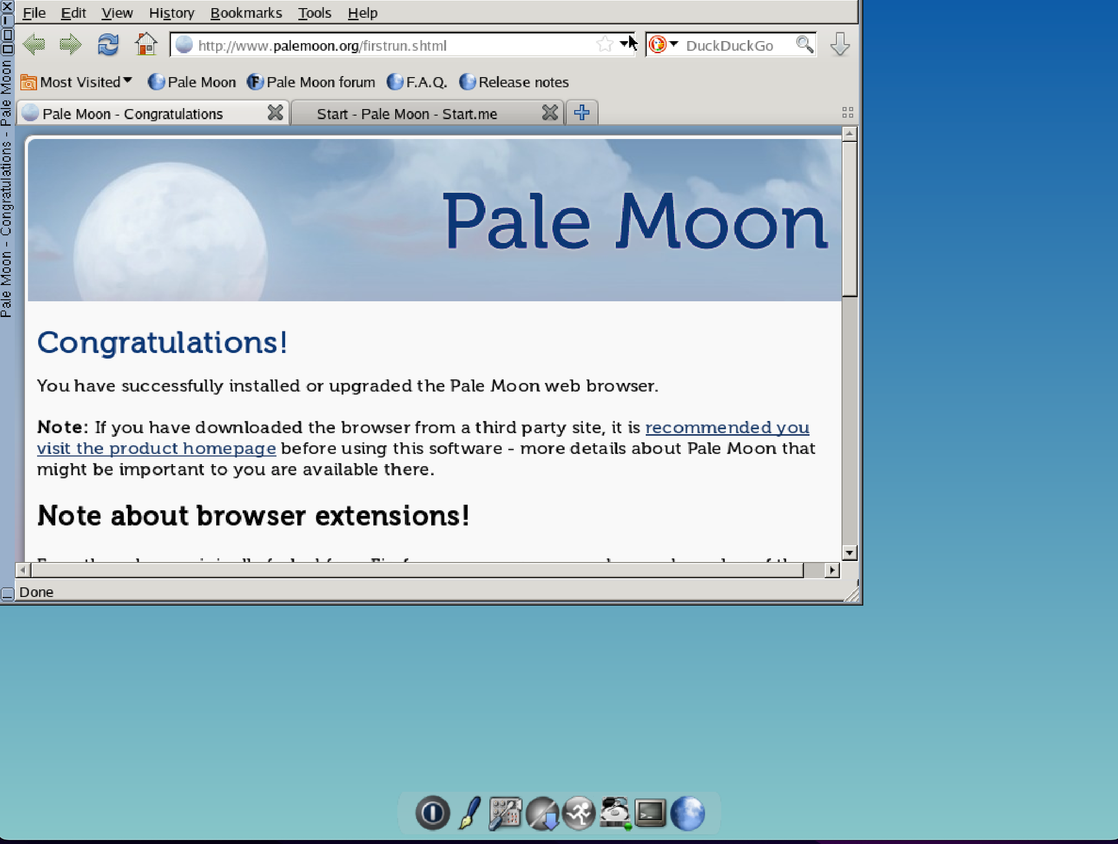Click the vertical scrollbar thumb
This screenshot has height=844, width=1118.
click(849, 219)
